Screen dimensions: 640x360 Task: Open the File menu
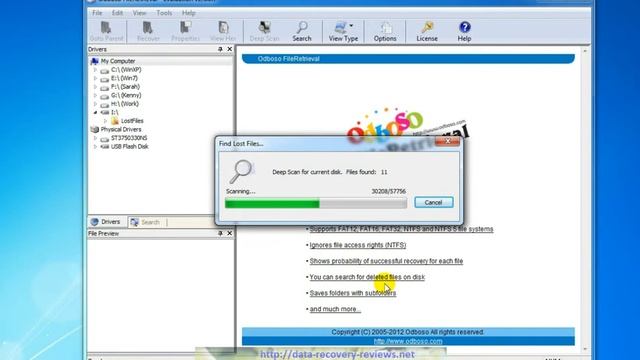[97, 13]
